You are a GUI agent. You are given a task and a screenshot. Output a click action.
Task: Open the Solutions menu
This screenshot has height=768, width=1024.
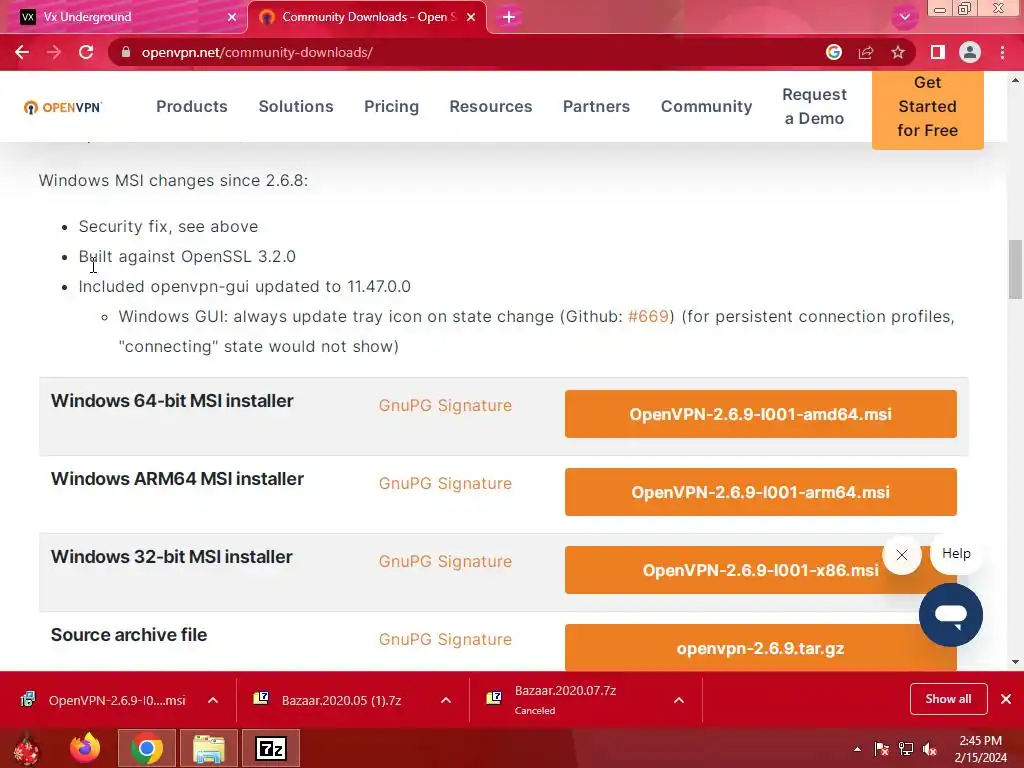point(296,106)
